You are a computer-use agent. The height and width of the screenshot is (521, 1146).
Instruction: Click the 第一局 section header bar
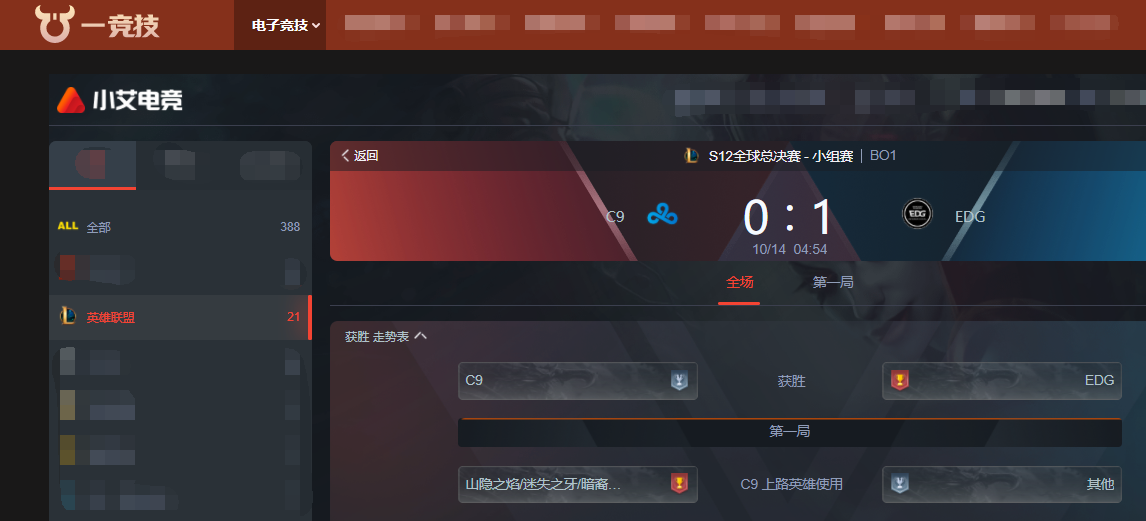(x=789, y=432)
